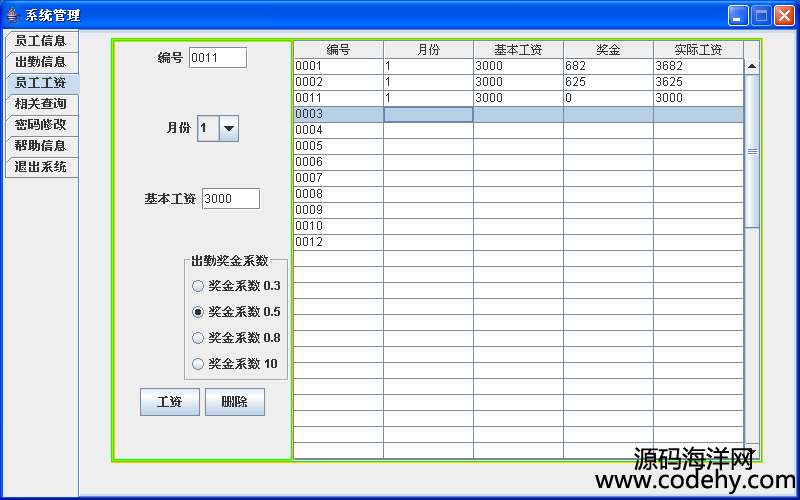Open the 月份 dropdown arrow
The height and width of the screenshot is (500, 800).
tap(229, 128)
